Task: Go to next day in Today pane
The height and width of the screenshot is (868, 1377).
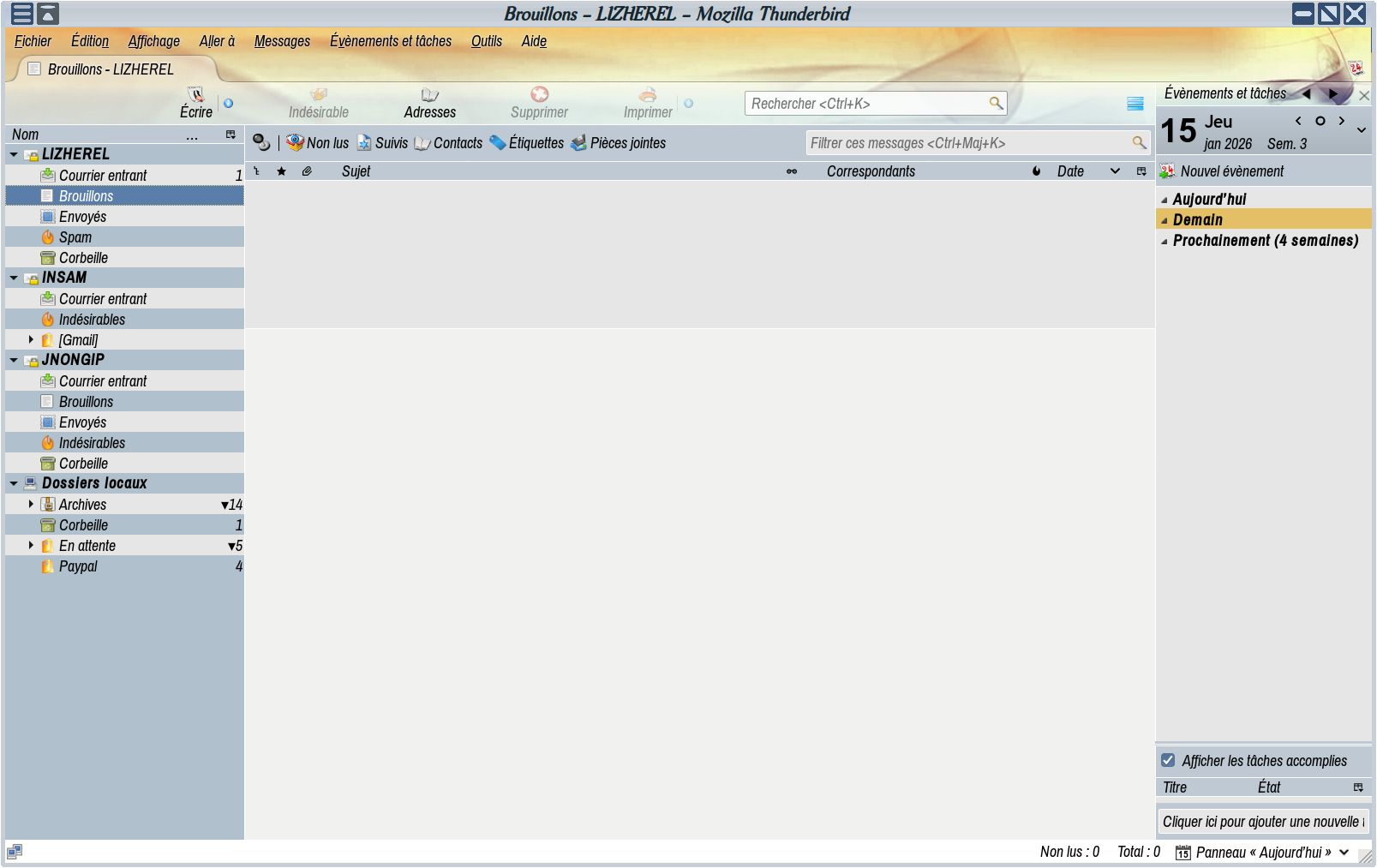Action: 1342,121
